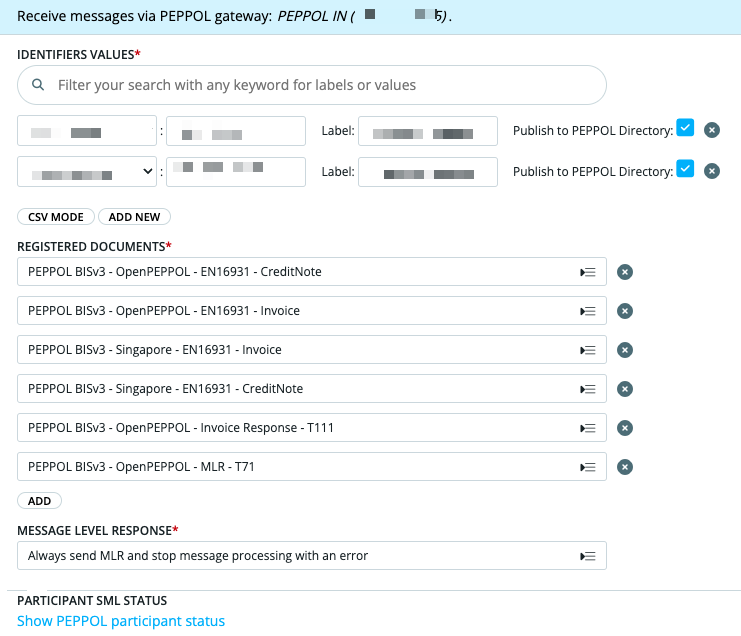
Task: Toggle Publish to PEPPOL Directory, second row
Action: 685,169
